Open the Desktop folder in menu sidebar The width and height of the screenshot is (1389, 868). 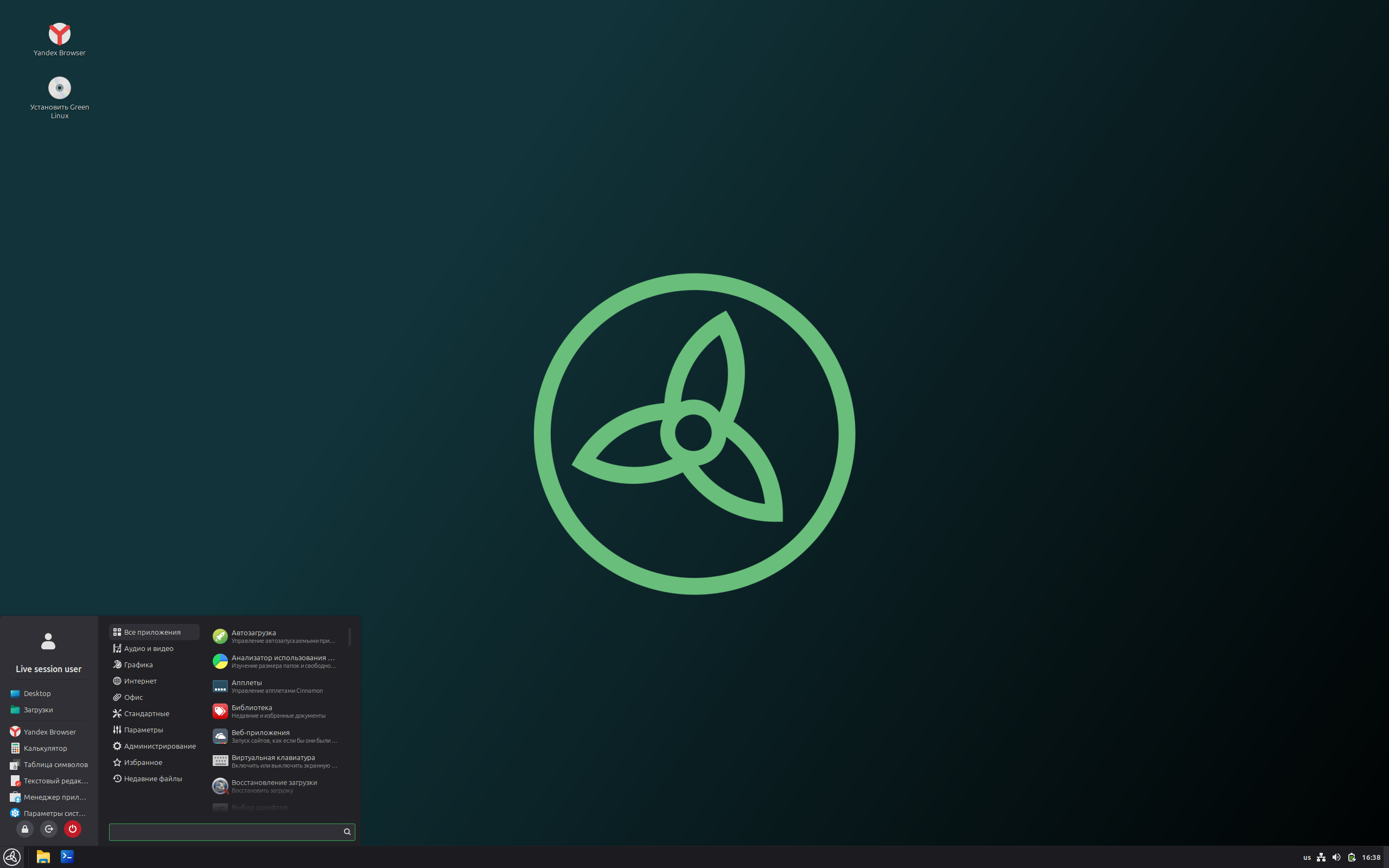(x=49, y=693)
